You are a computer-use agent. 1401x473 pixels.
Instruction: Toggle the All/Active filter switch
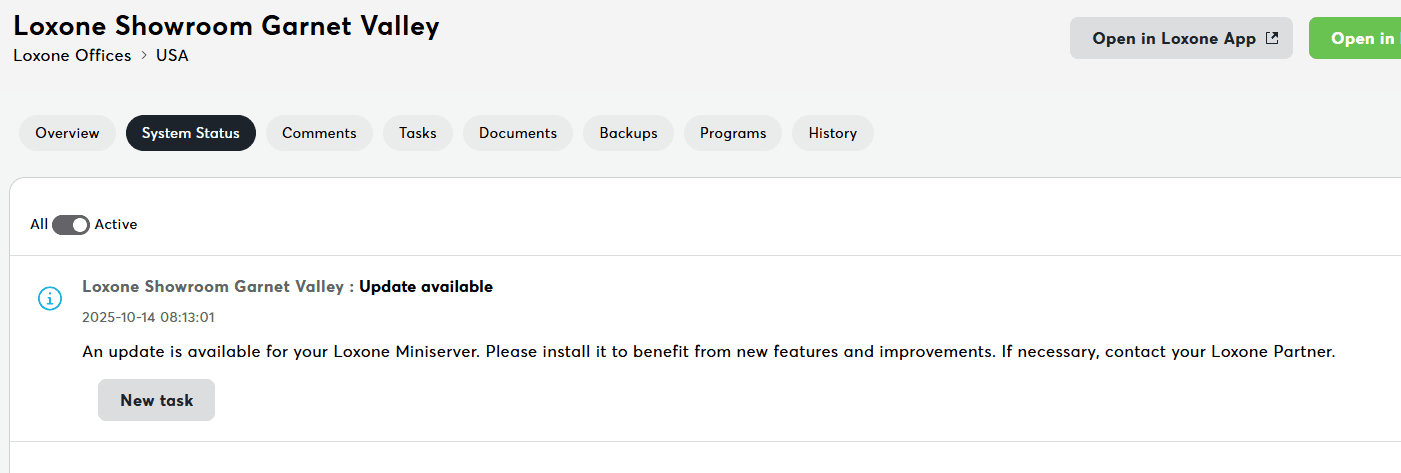click(71, 225)
